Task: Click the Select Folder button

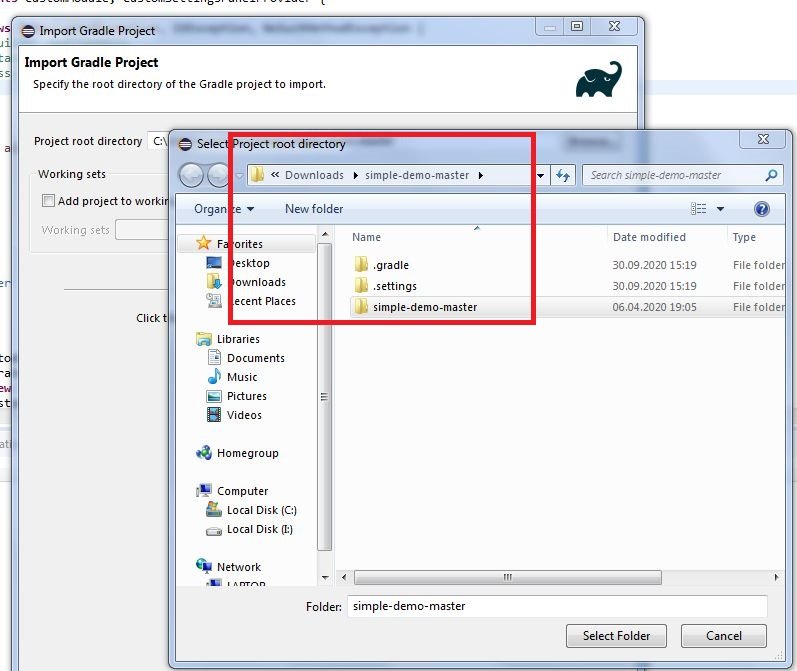Action: click(x=616, y=635)
